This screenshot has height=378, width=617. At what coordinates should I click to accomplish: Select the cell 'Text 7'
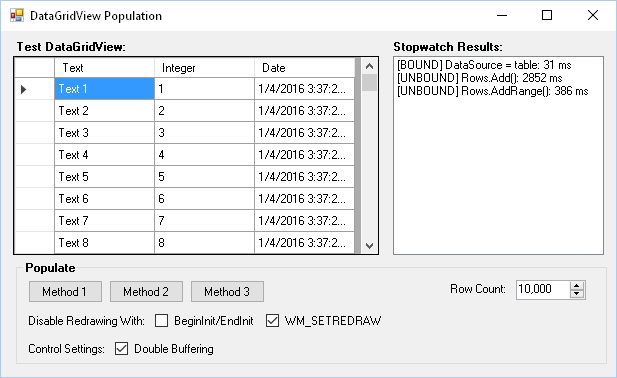pos(104,221)
